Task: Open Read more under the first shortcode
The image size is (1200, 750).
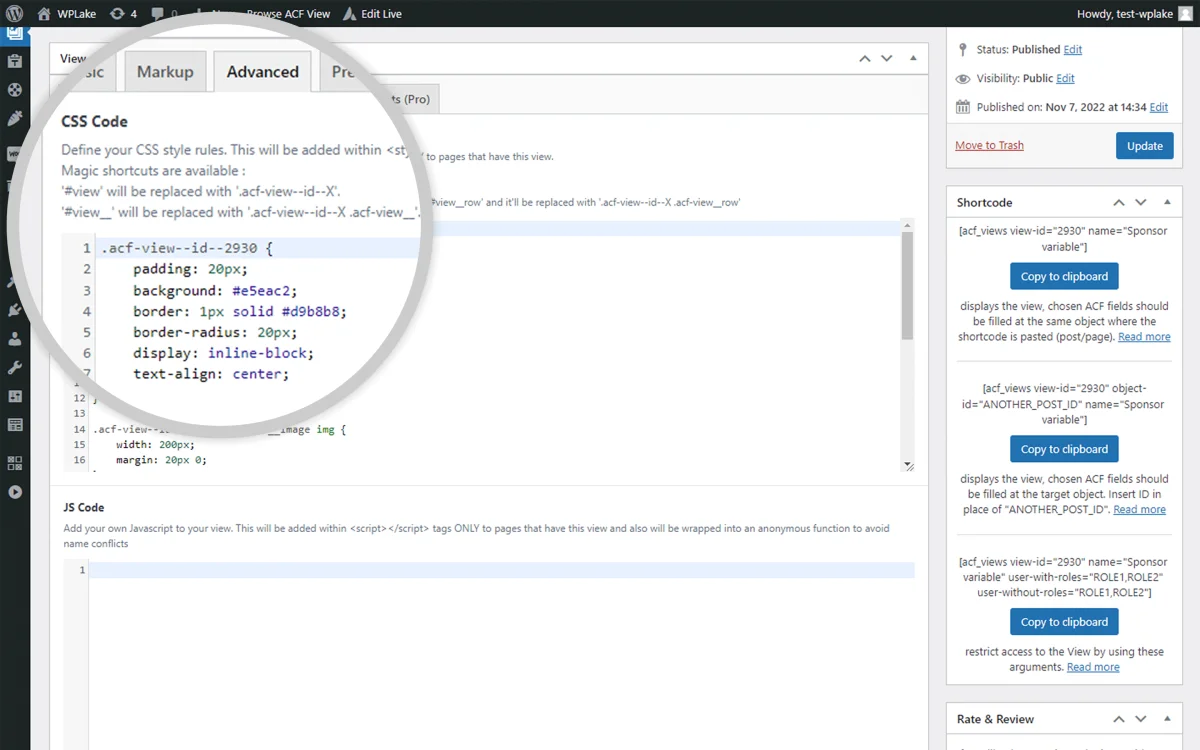Action: coord(1144,337)
